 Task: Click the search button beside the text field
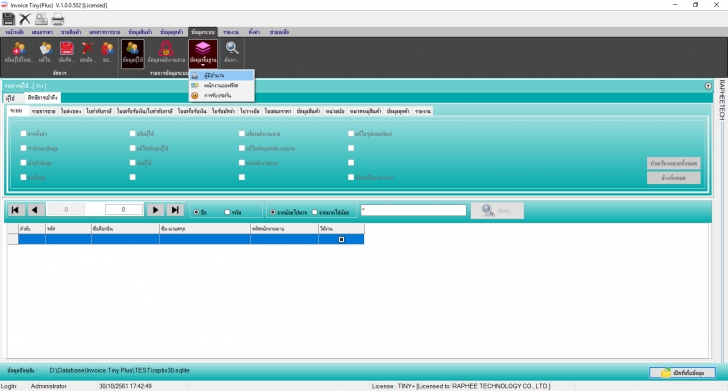[497, 210]
